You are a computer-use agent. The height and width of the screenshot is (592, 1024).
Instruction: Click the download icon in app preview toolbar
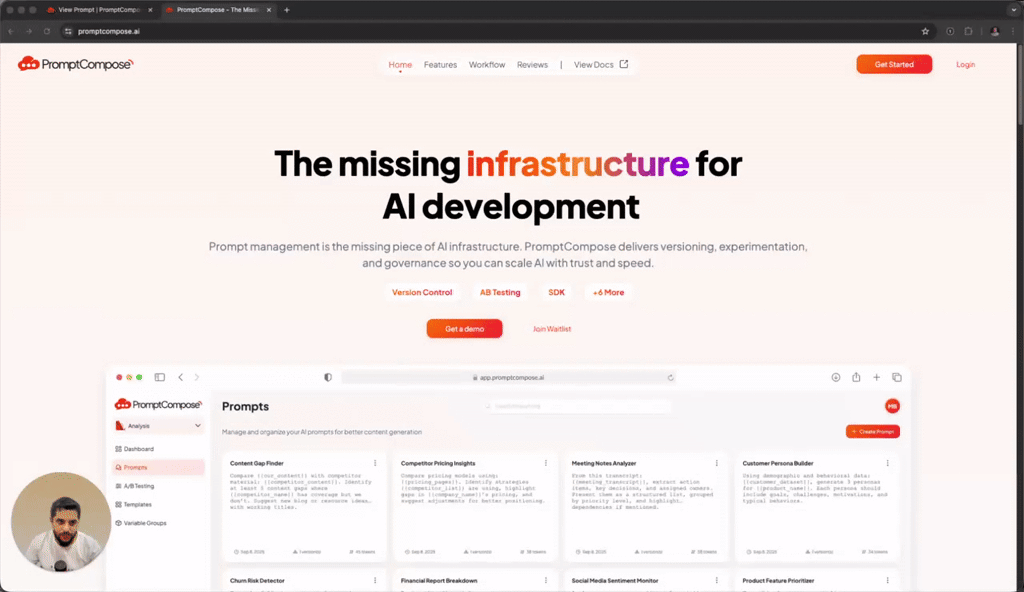[835, 377]
